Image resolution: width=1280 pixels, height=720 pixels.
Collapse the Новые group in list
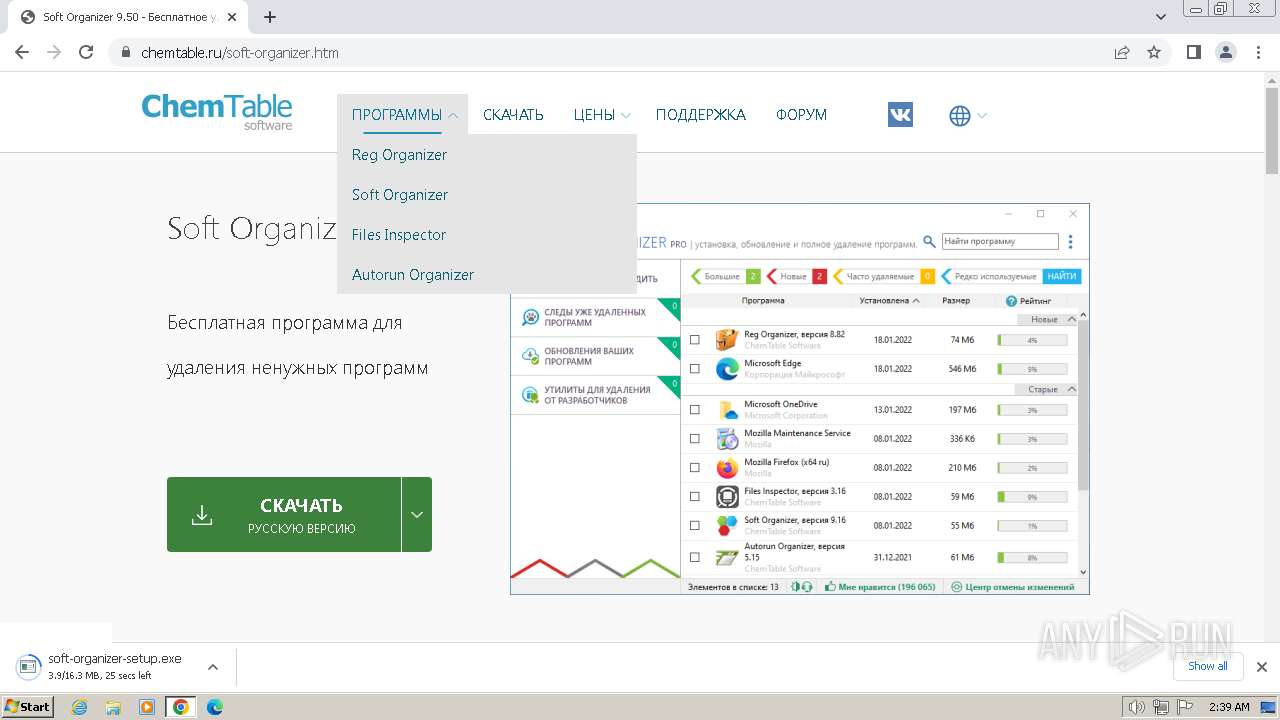point(1071,319)
